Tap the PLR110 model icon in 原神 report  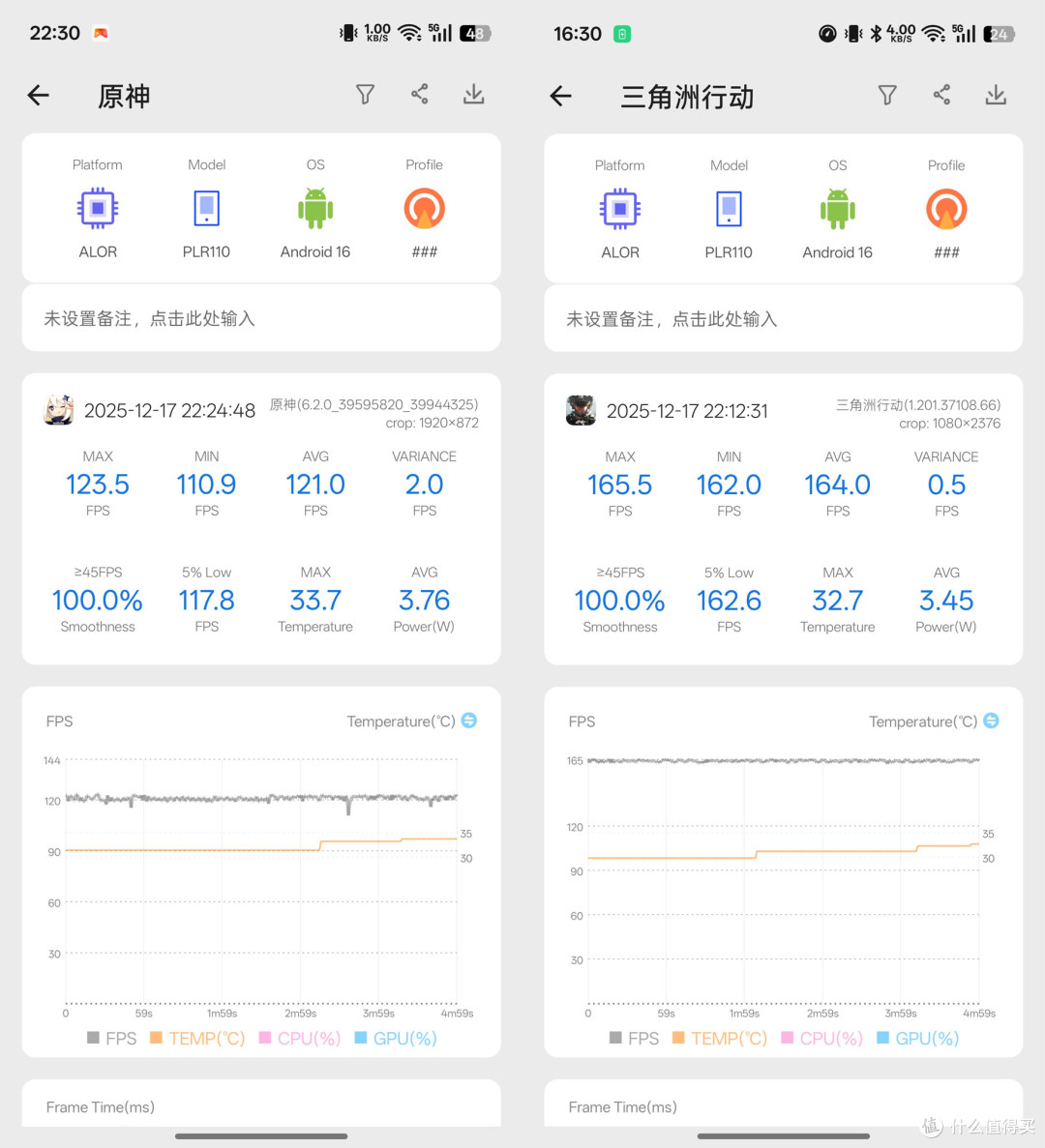(206, 209)
